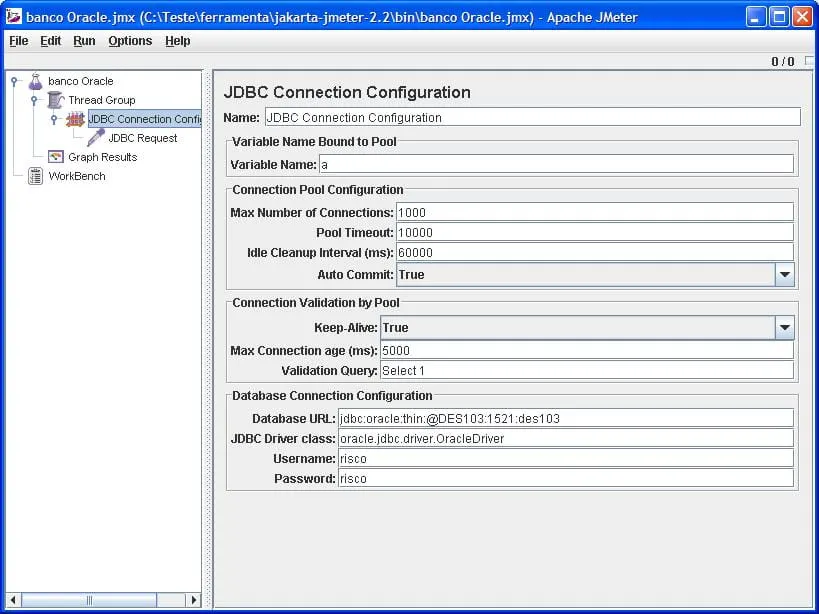The height and width of the screenshot is (614, 819).
Task: Open the Options menu
Action: click(130, 41)
